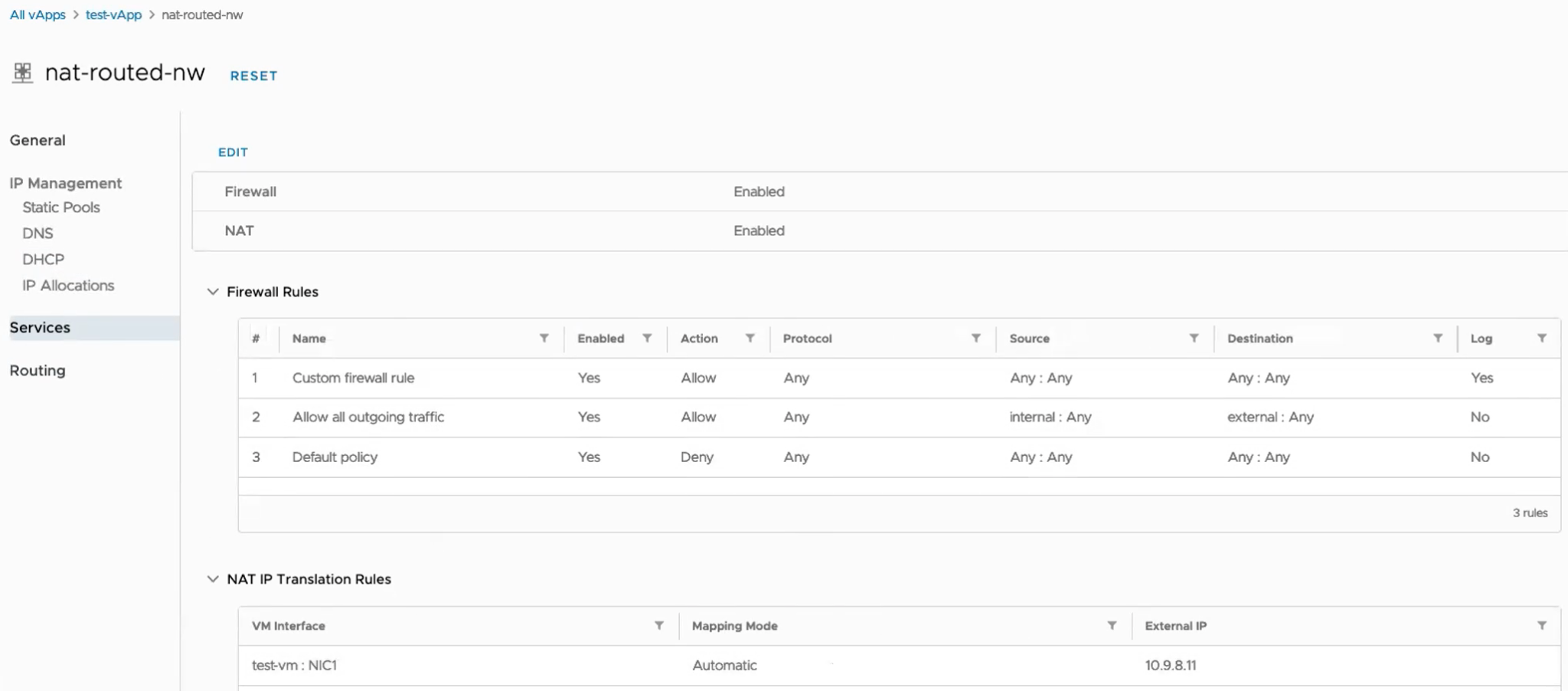Viewport: 1568px width, 691px height.
Task: Open the filter for the VM Interface column
Action: [659, 625]
